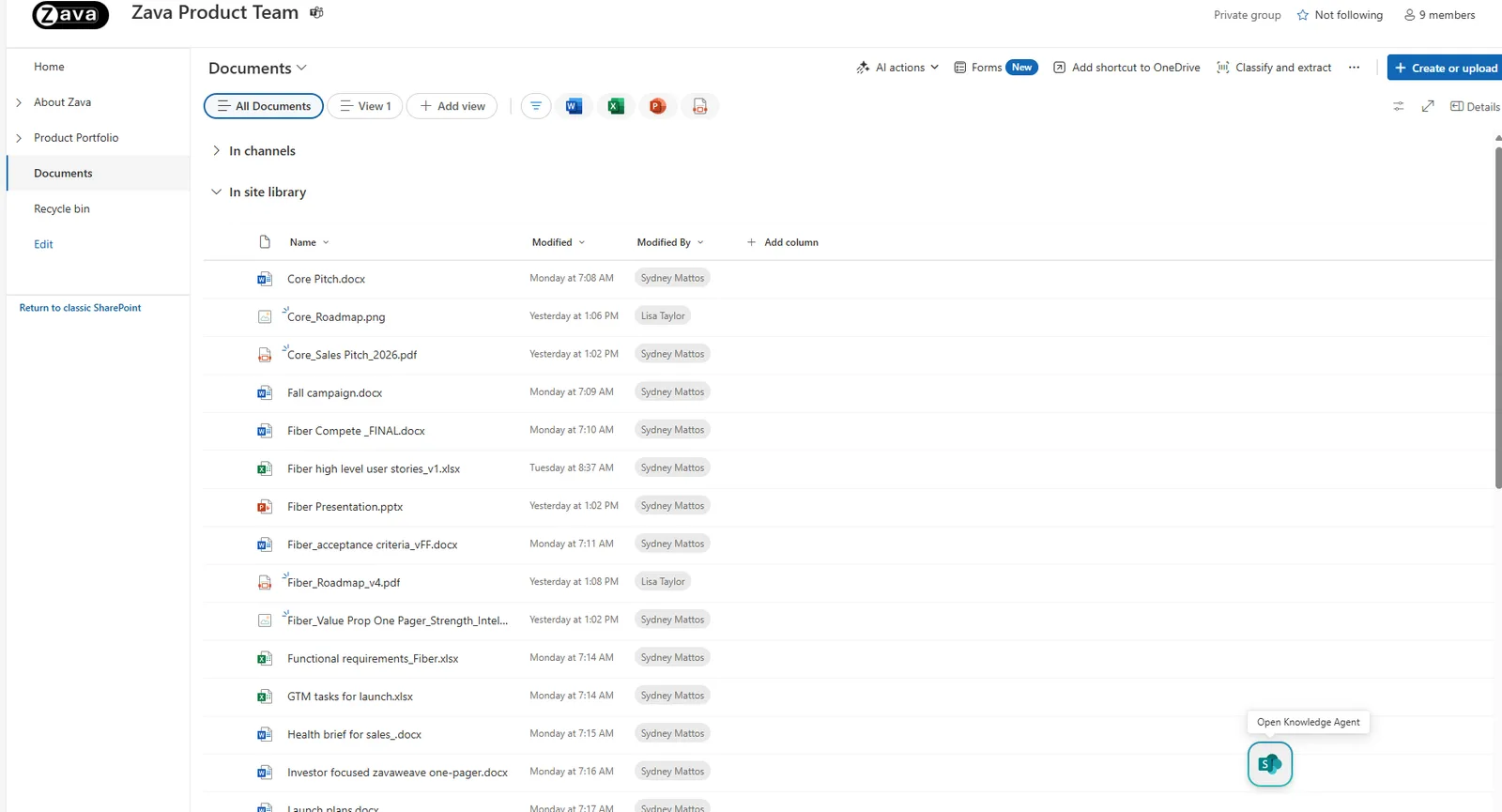1502x812 pixels.
Task: Expand content to full screen
Action: pos(1428,107)
